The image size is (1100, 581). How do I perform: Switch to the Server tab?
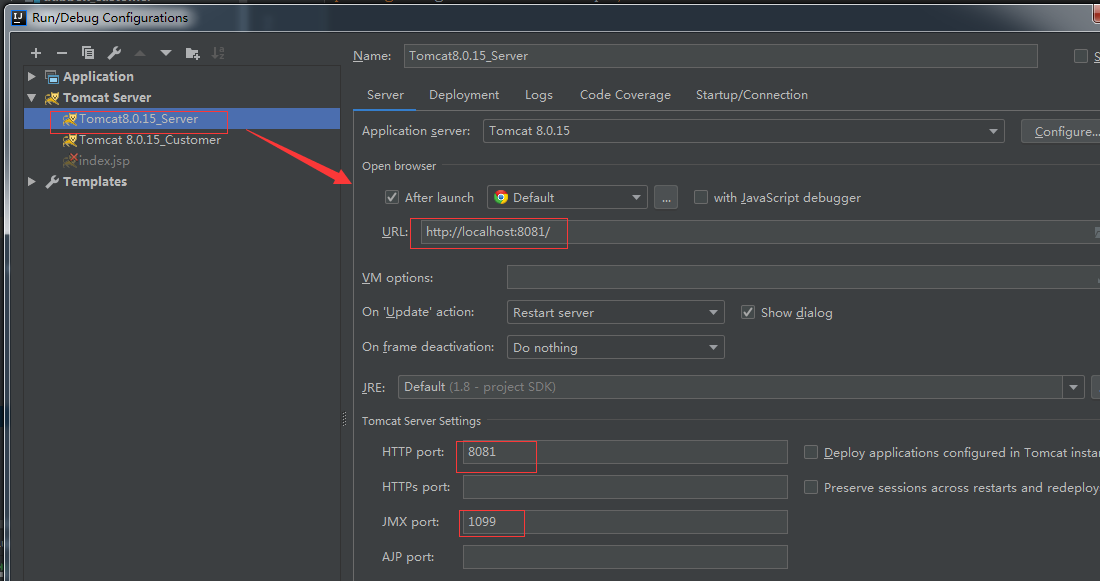385,95
